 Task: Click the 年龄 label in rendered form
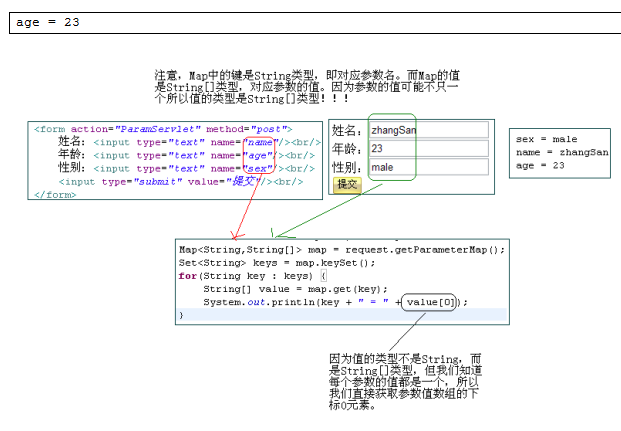pos(346,149)
